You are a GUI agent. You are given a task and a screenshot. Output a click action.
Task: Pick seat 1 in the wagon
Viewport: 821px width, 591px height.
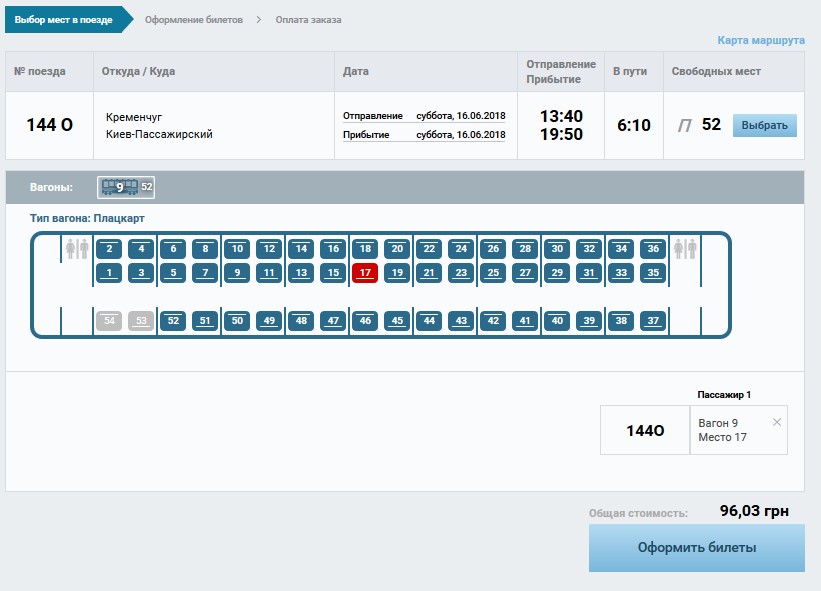pyautogui.click(x=109, y=272)
